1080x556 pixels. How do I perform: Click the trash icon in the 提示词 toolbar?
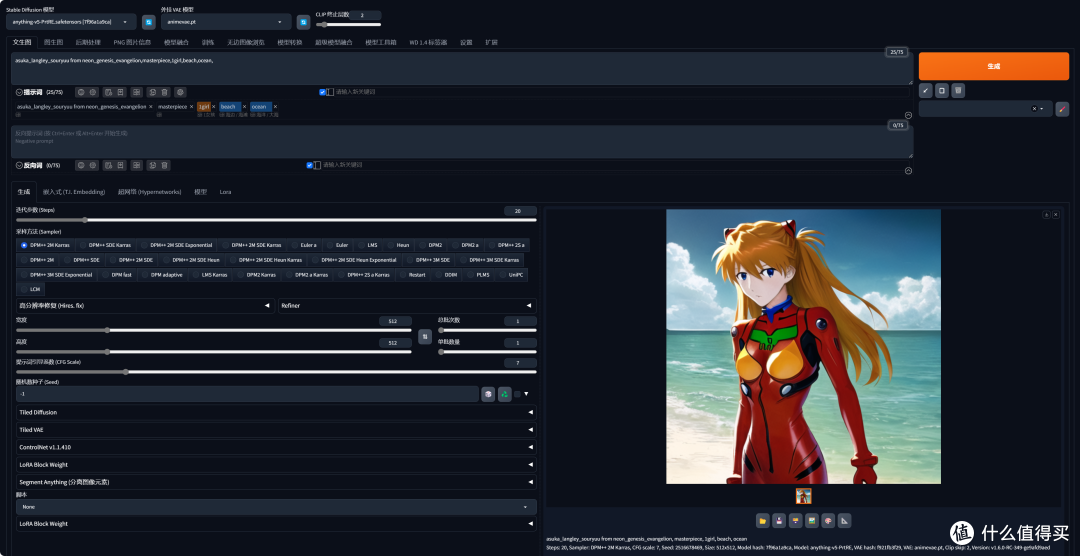point(165,92)
